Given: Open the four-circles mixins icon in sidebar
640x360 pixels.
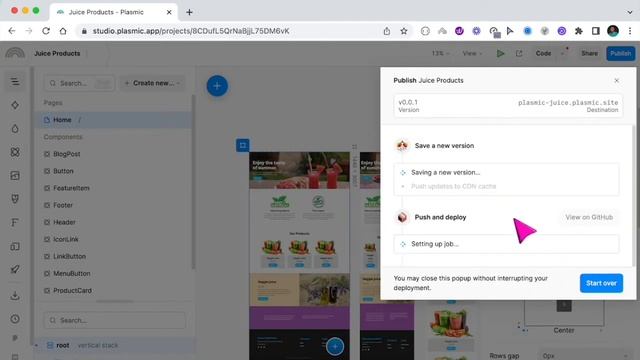Looking at the screenshot, I should [x=15, y=152].
